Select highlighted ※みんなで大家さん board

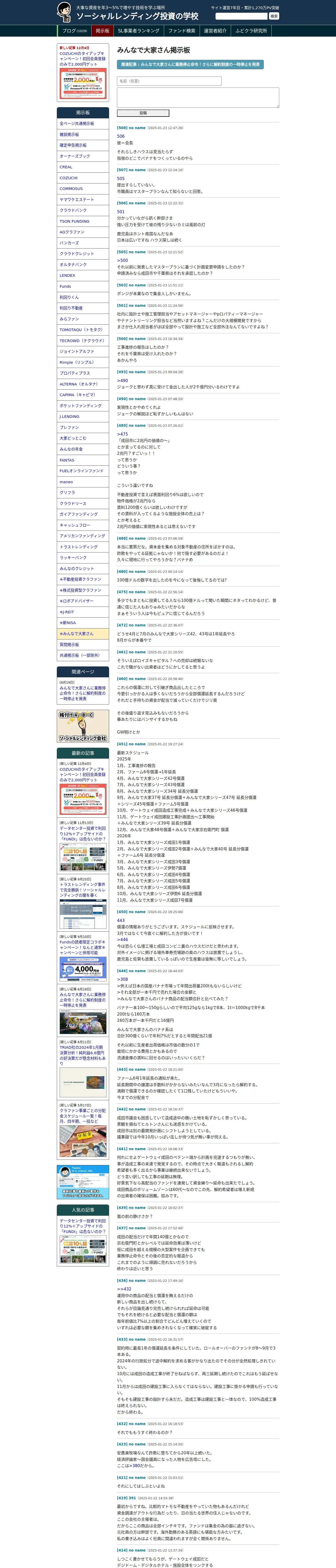83,634
